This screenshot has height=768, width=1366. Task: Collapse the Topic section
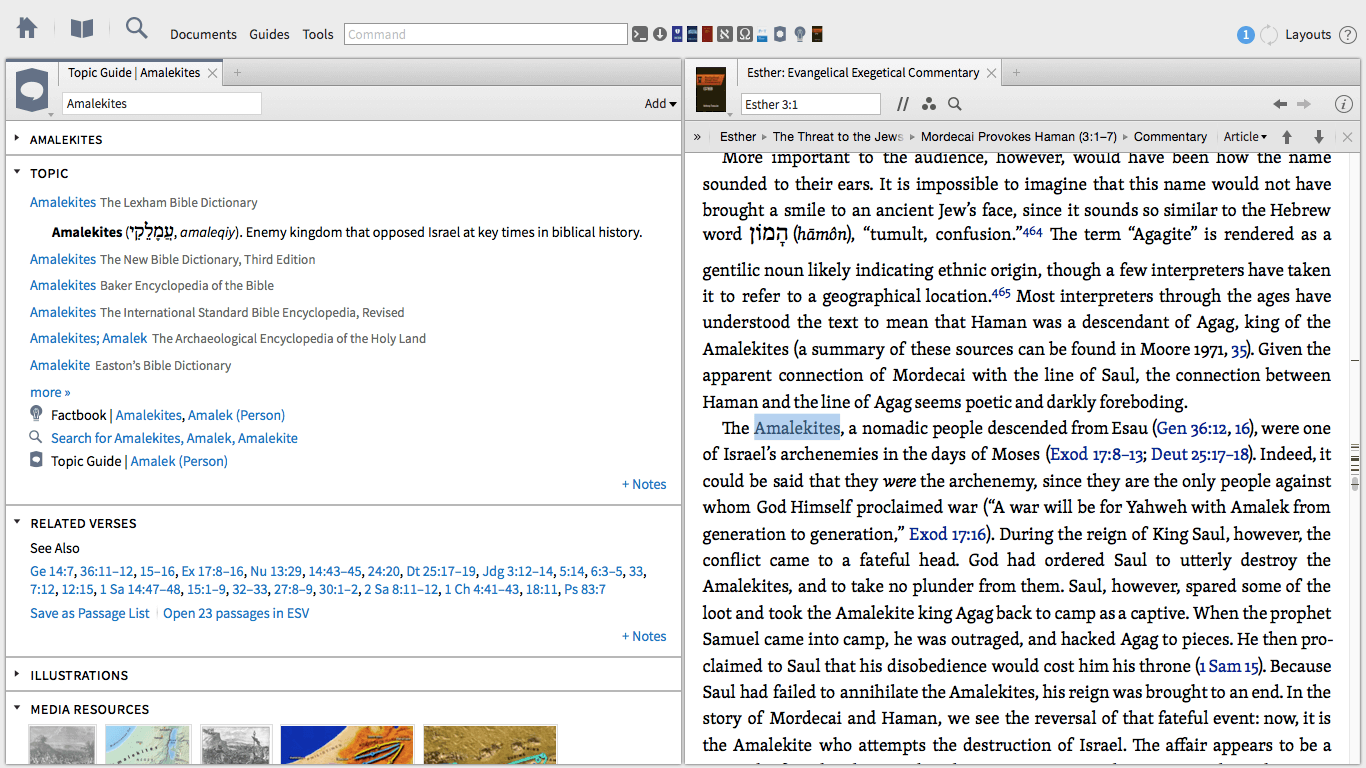17,173
